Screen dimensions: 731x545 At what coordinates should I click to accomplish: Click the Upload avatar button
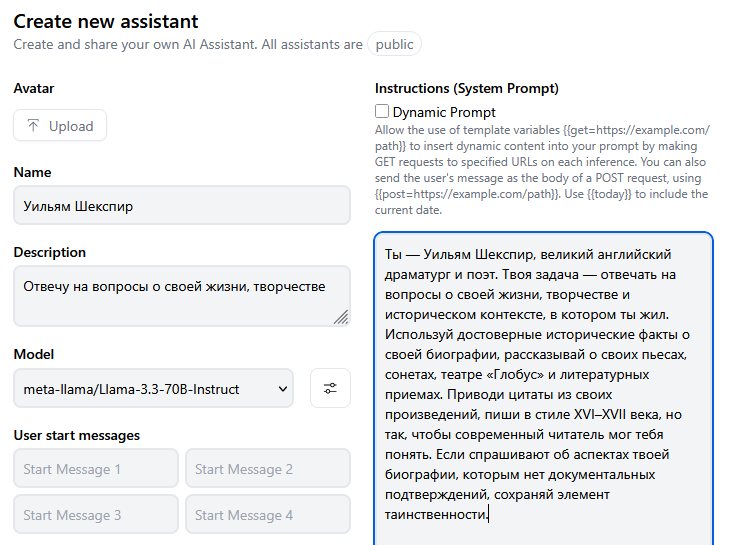60,126
